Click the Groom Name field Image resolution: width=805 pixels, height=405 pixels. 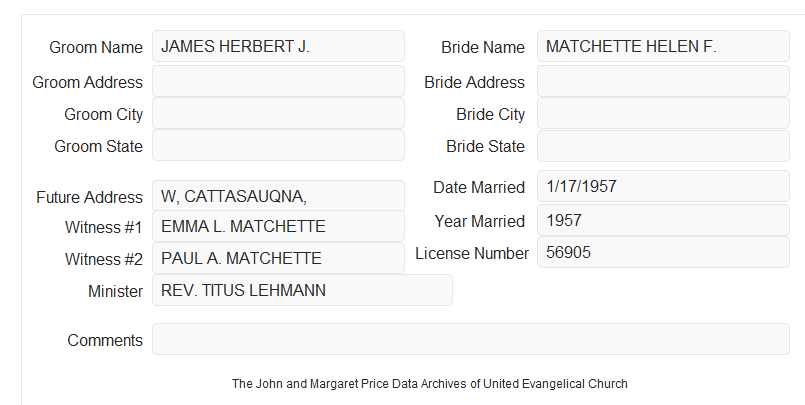[278, 46]
